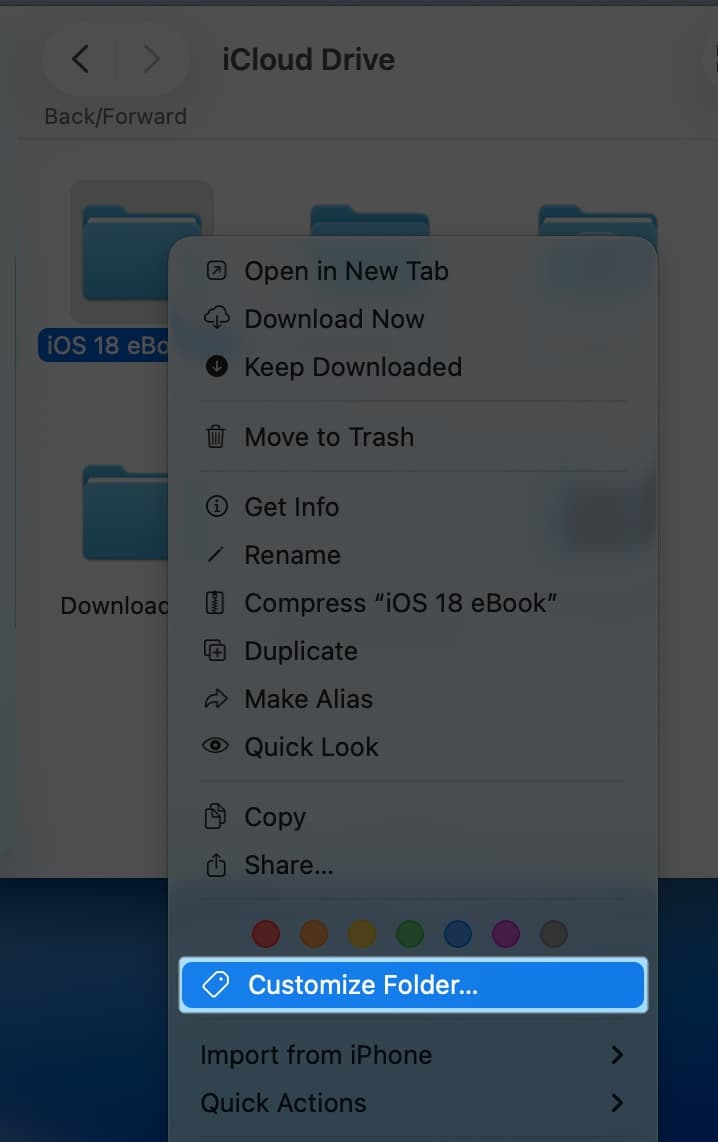
Task: Apply the orange tag color
Action: 314,934
